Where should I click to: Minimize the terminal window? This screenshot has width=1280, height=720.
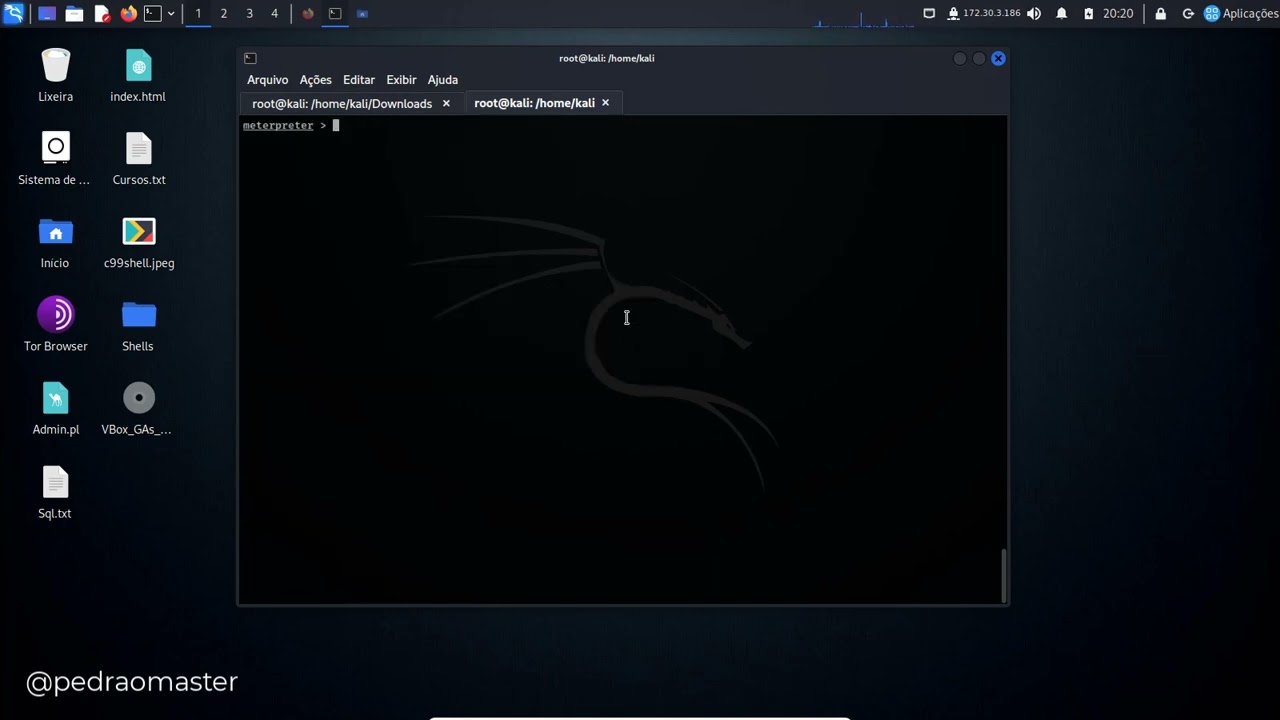click(x=960, y=58)
